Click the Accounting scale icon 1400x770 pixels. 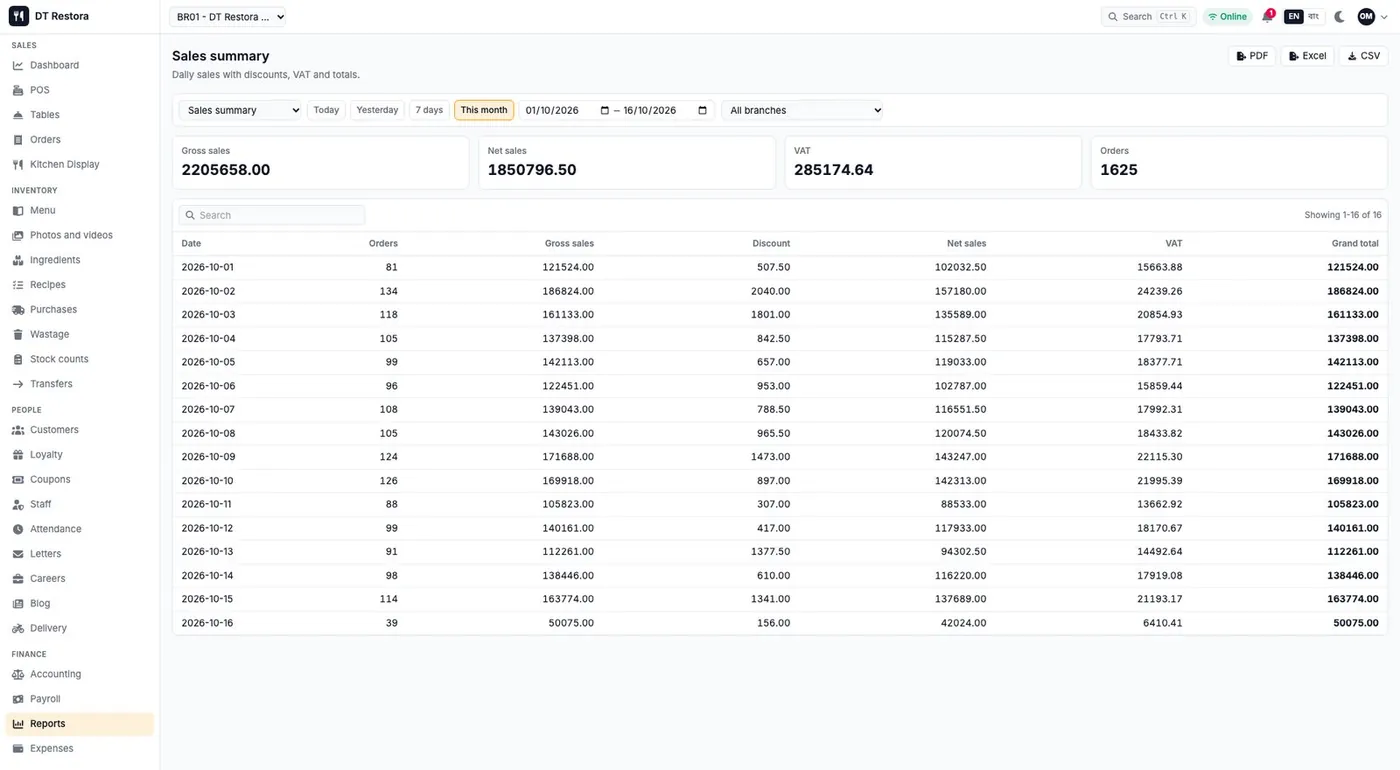coord(18,674)
